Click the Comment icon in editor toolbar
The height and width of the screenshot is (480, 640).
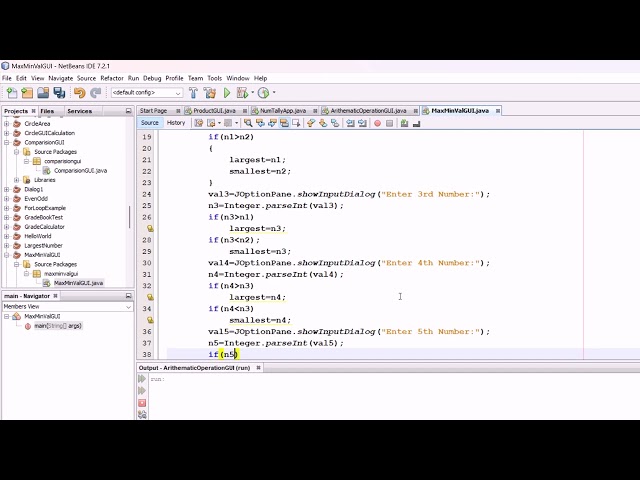click(x=404, y=123)
